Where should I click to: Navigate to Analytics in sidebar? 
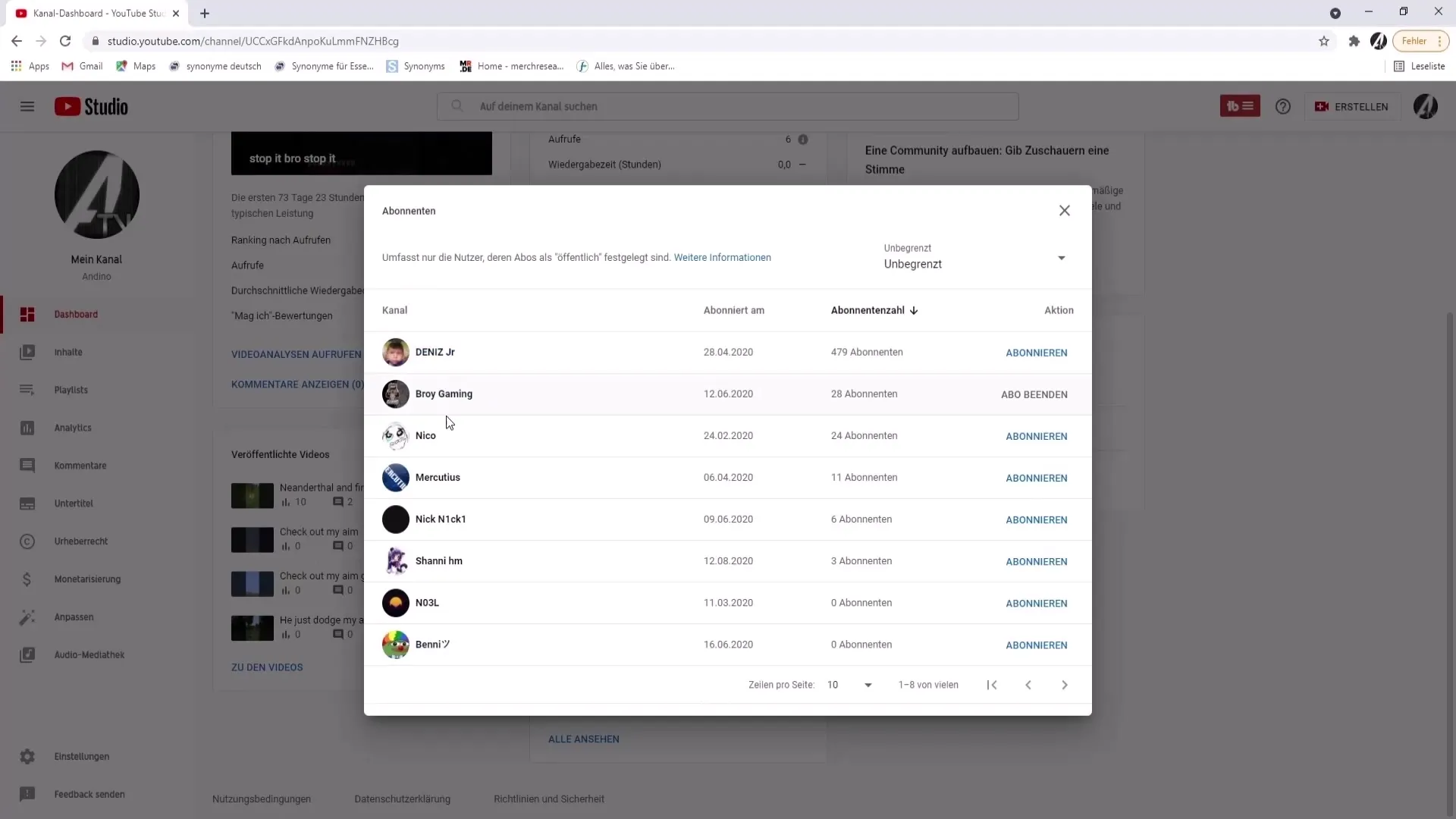[x=73, y=427]
